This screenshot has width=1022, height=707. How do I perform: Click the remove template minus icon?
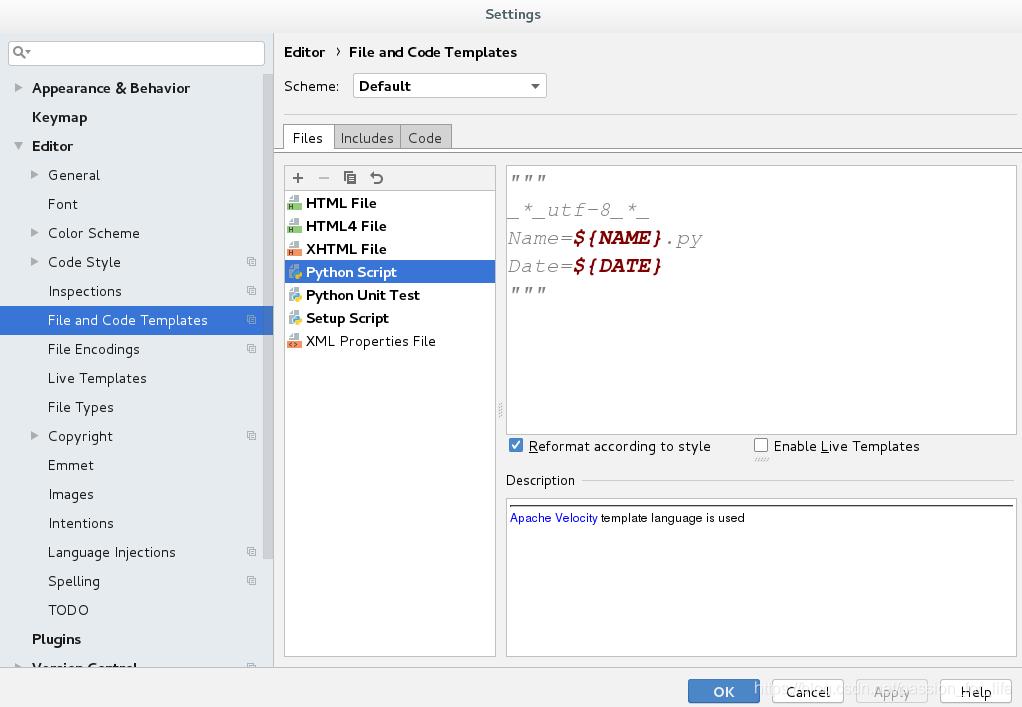(x=324, y=178)
